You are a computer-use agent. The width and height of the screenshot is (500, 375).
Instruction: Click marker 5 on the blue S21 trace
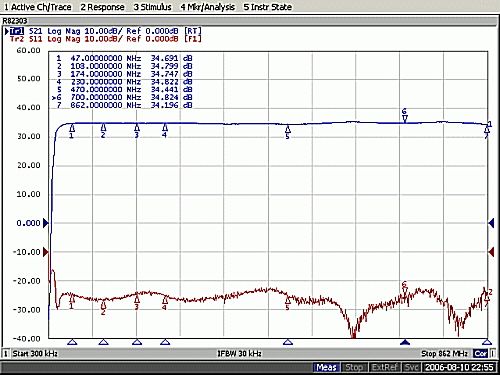coord(288,132)
